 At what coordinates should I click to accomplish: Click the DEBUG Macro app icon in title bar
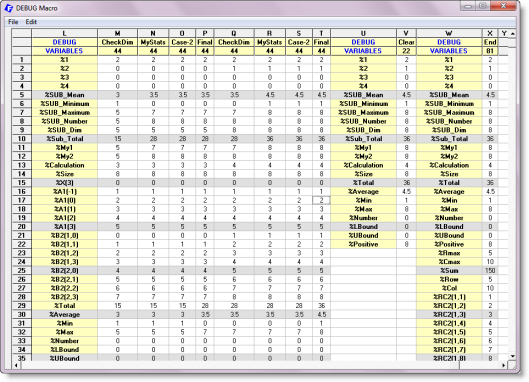(8, 8)
